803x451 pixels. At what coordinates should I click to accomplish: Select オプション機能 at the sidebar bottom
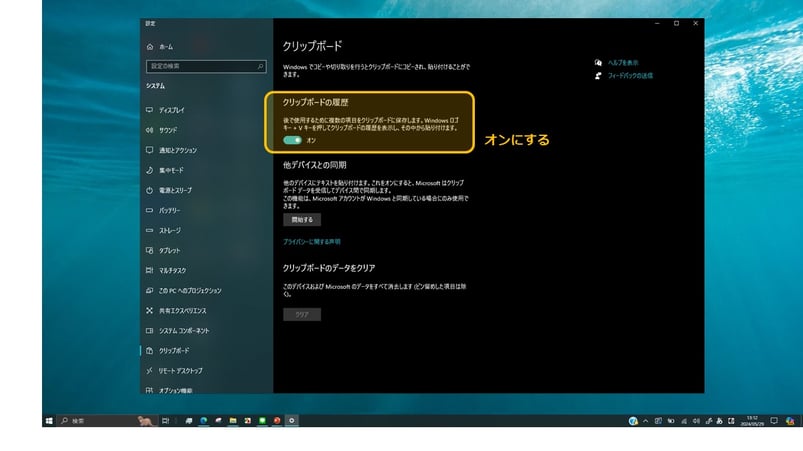click(169, 390)
